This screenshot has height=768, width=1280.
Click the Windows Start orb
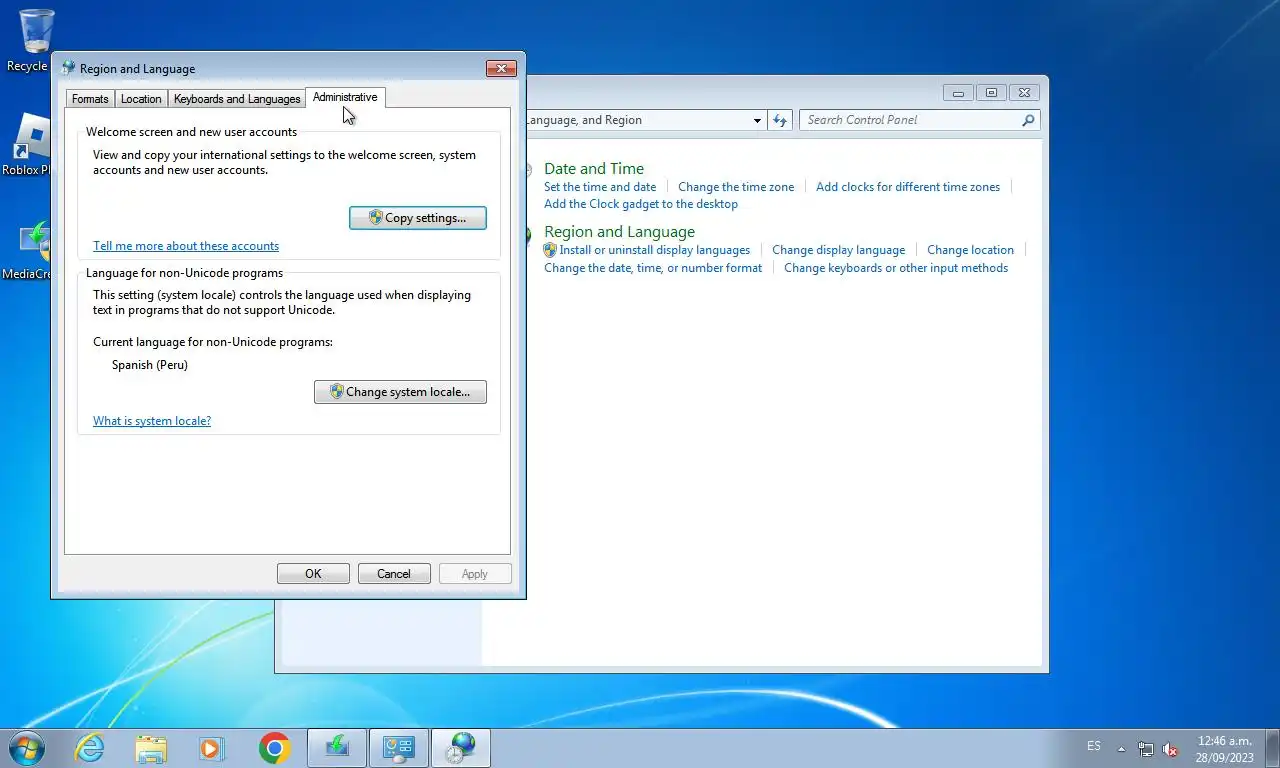(x=25, y=748)
